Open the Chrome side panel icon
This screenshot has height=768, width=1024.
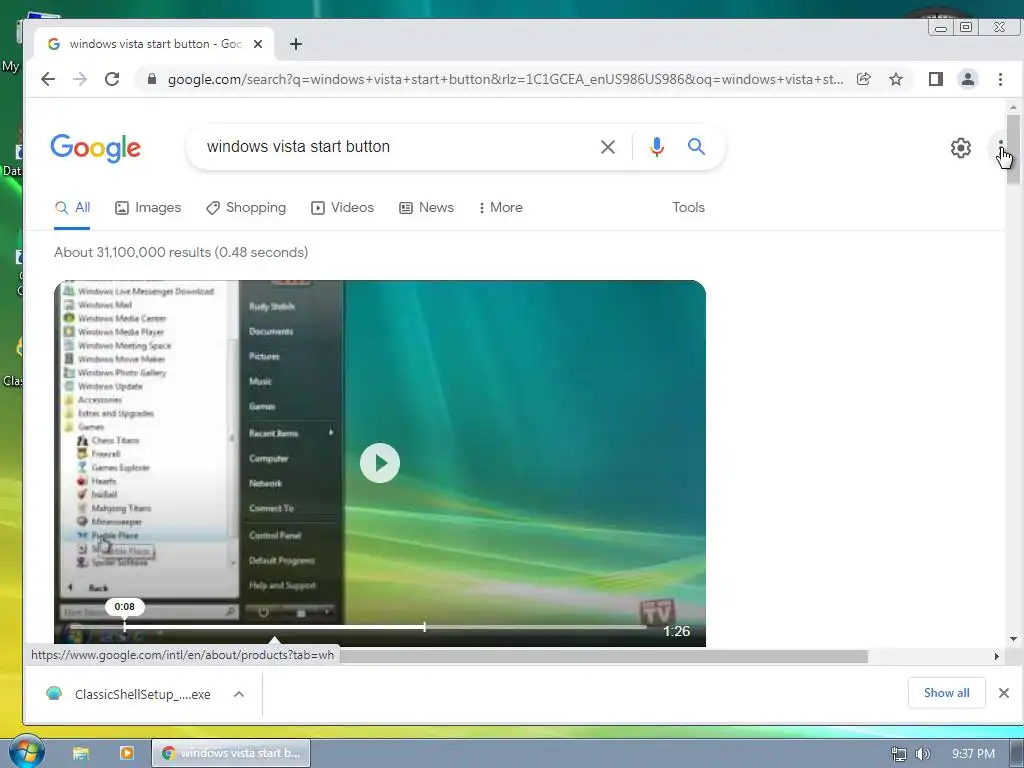935,79
